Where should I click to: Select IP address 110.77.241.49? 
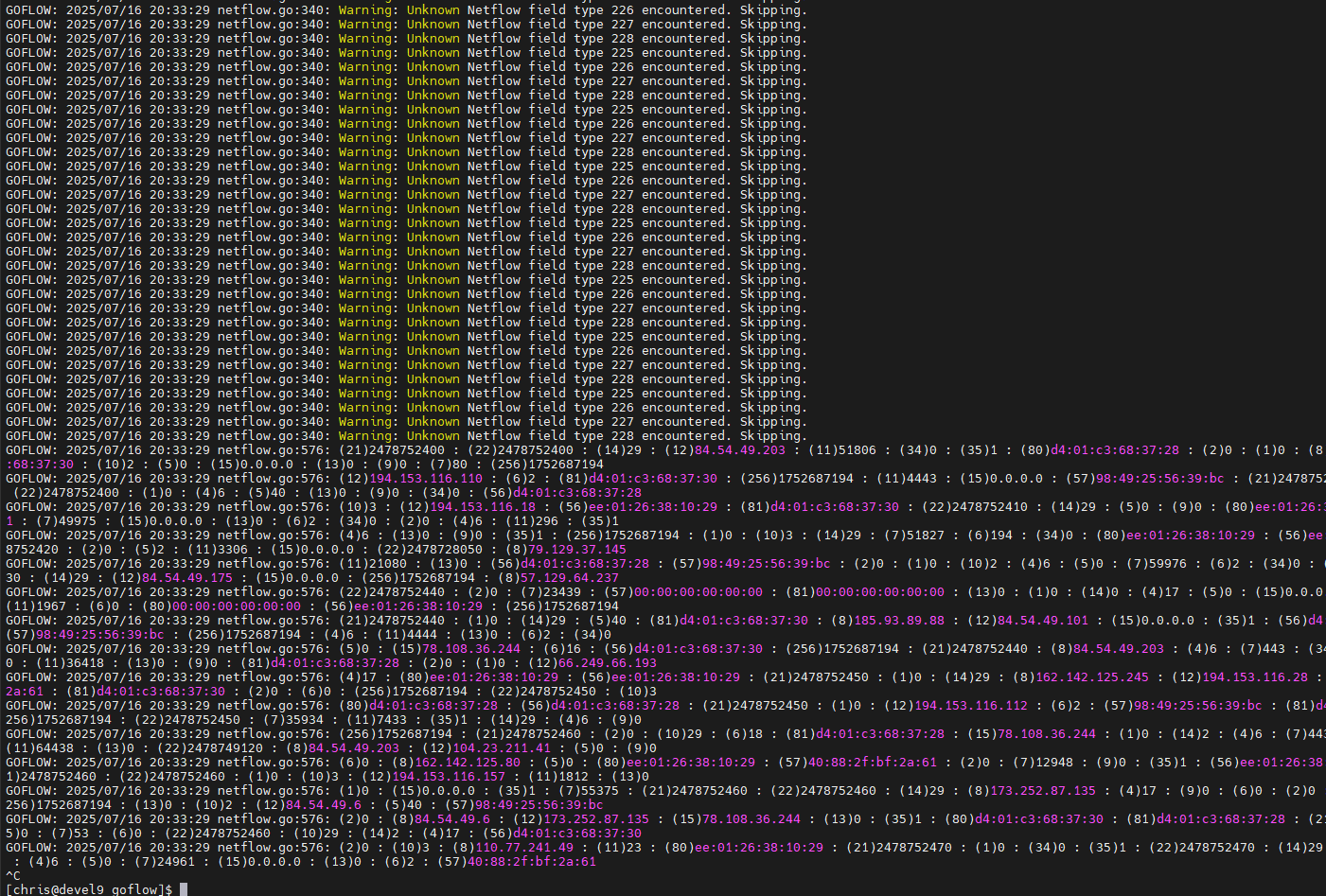[524, 848]
